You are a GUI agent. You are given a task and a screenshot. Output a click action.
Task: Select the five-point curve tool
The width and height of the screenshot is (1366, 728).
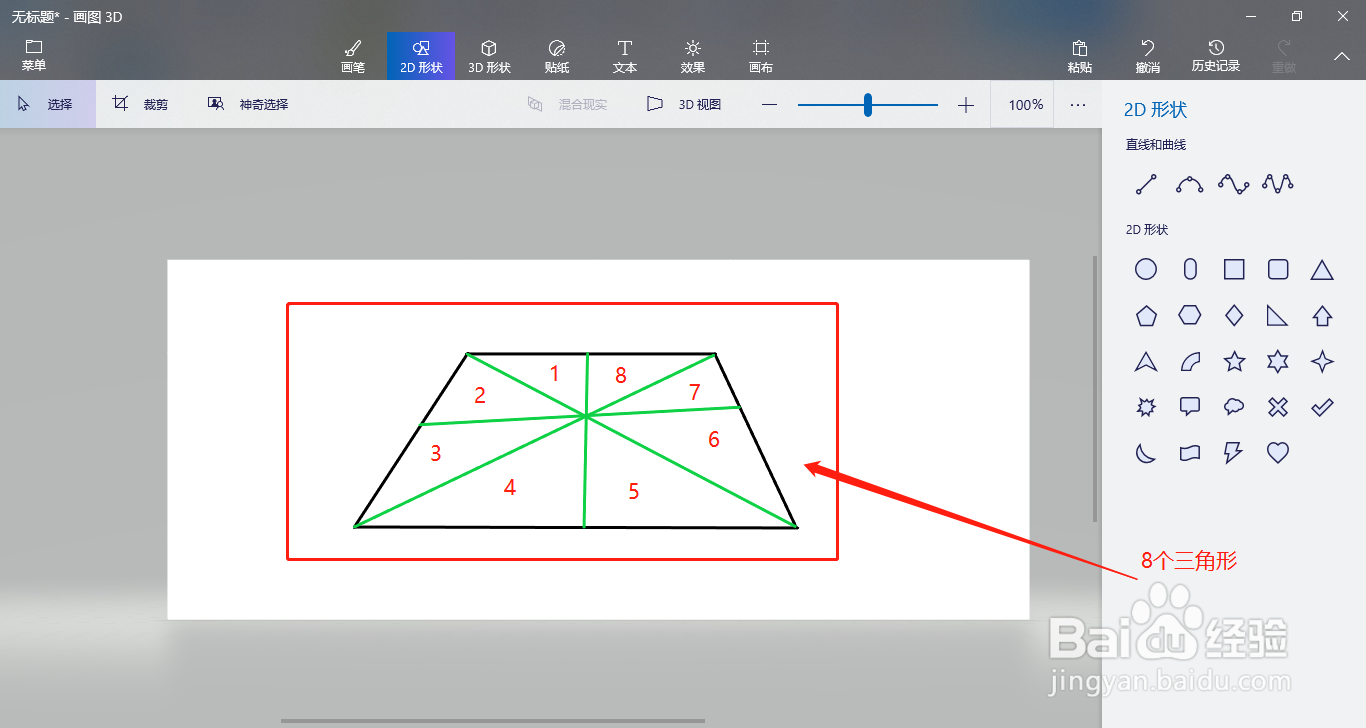[1278, 184]
